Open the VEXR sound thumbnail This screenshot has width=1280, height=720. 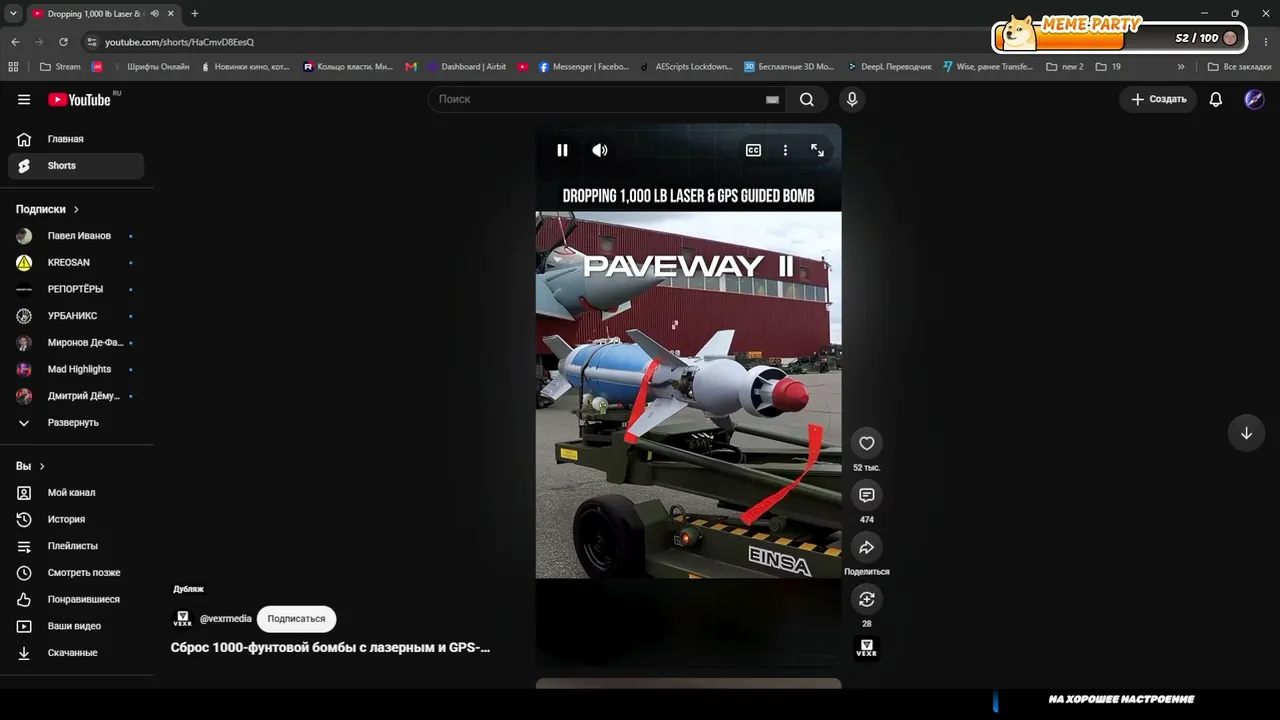tap(867, 648)
